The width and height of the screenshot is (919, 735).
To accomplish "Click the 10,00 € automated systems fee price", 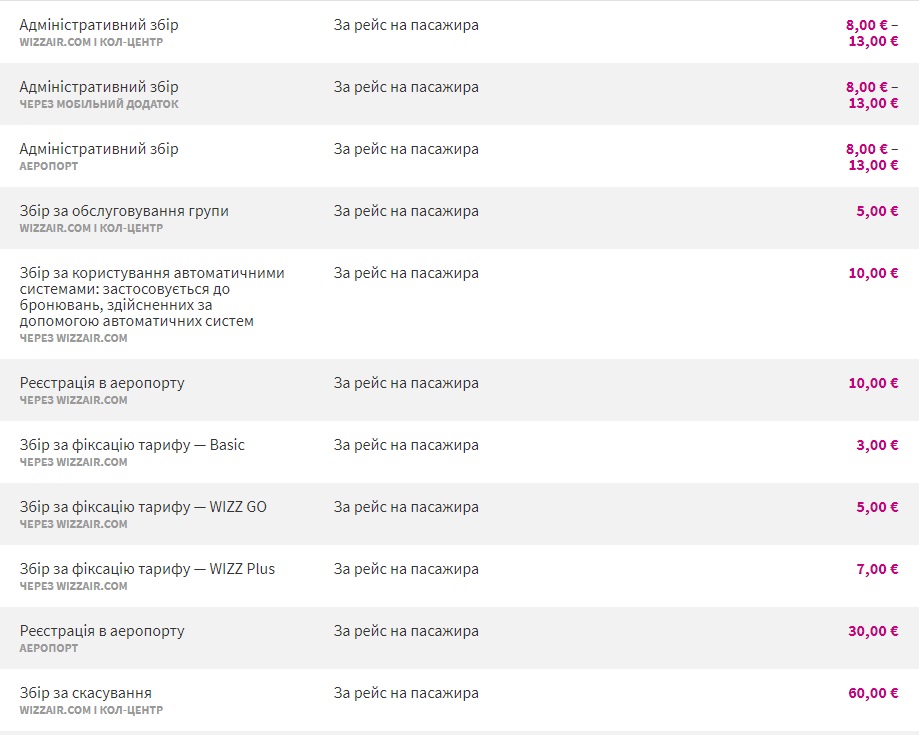I will point(873,273).
